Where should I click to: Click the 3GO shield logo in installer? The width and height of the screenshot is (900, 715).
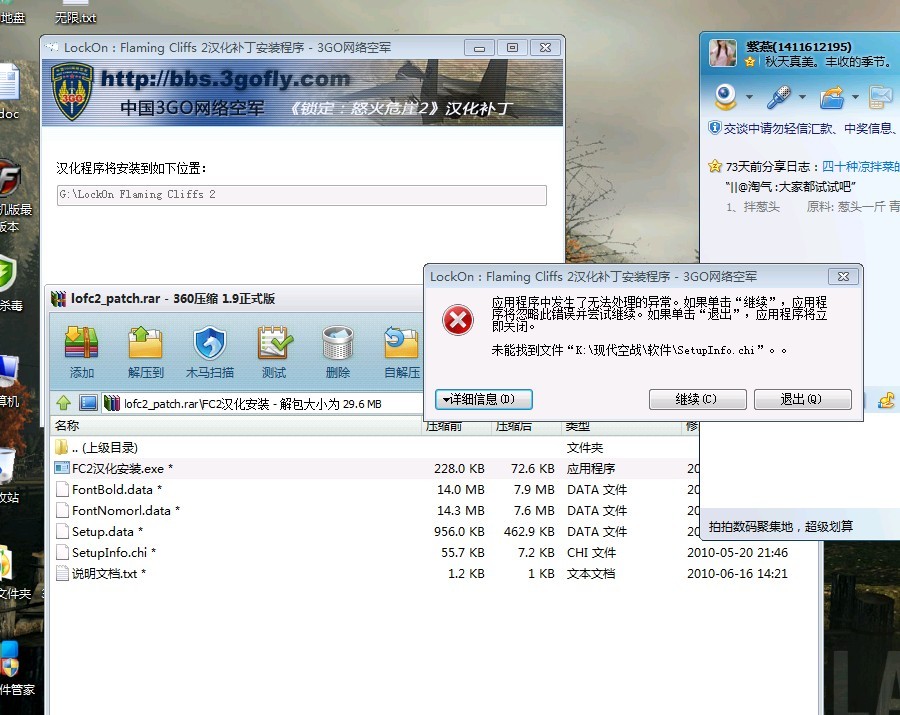(72, 92)
